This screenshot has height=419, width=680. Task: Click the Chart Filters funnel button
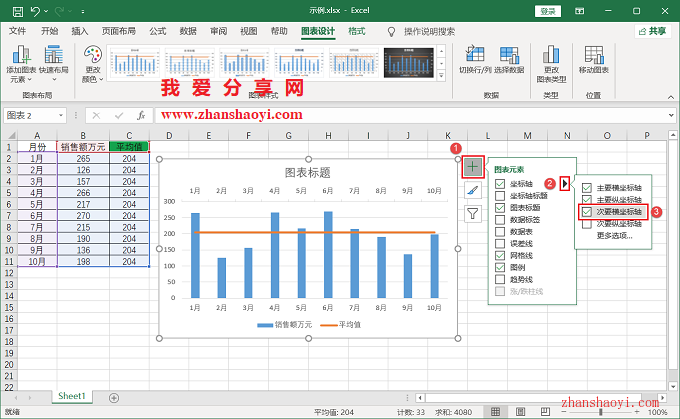click(x=473, y=213)
